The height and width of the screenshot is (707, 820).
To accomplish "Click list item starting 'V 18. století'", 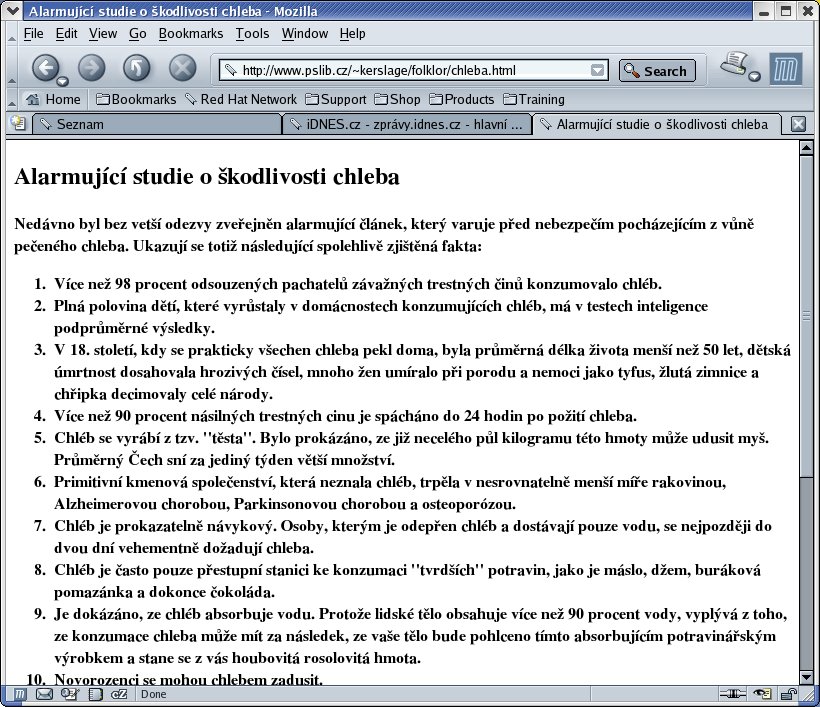I will (x=423, y=372).
